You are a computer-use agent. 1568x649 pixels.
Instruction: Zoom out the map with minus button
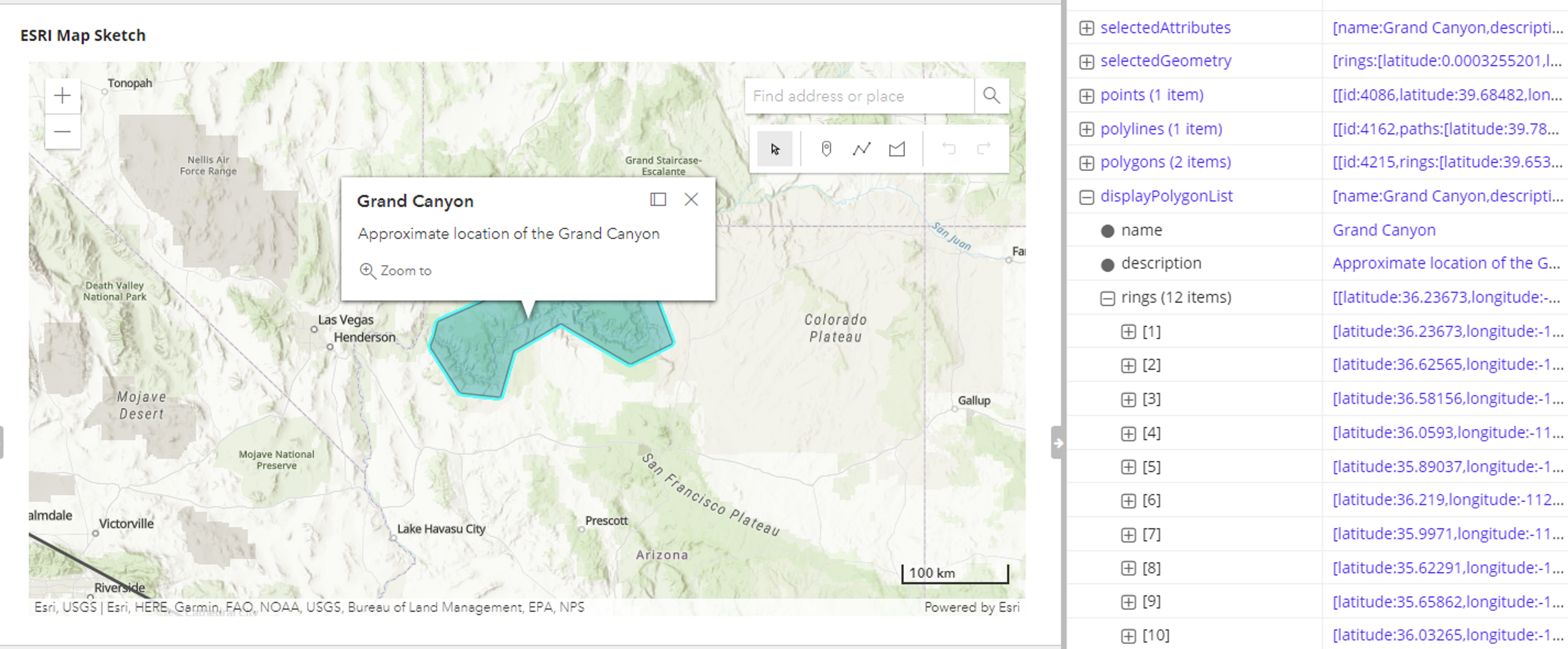62,131
